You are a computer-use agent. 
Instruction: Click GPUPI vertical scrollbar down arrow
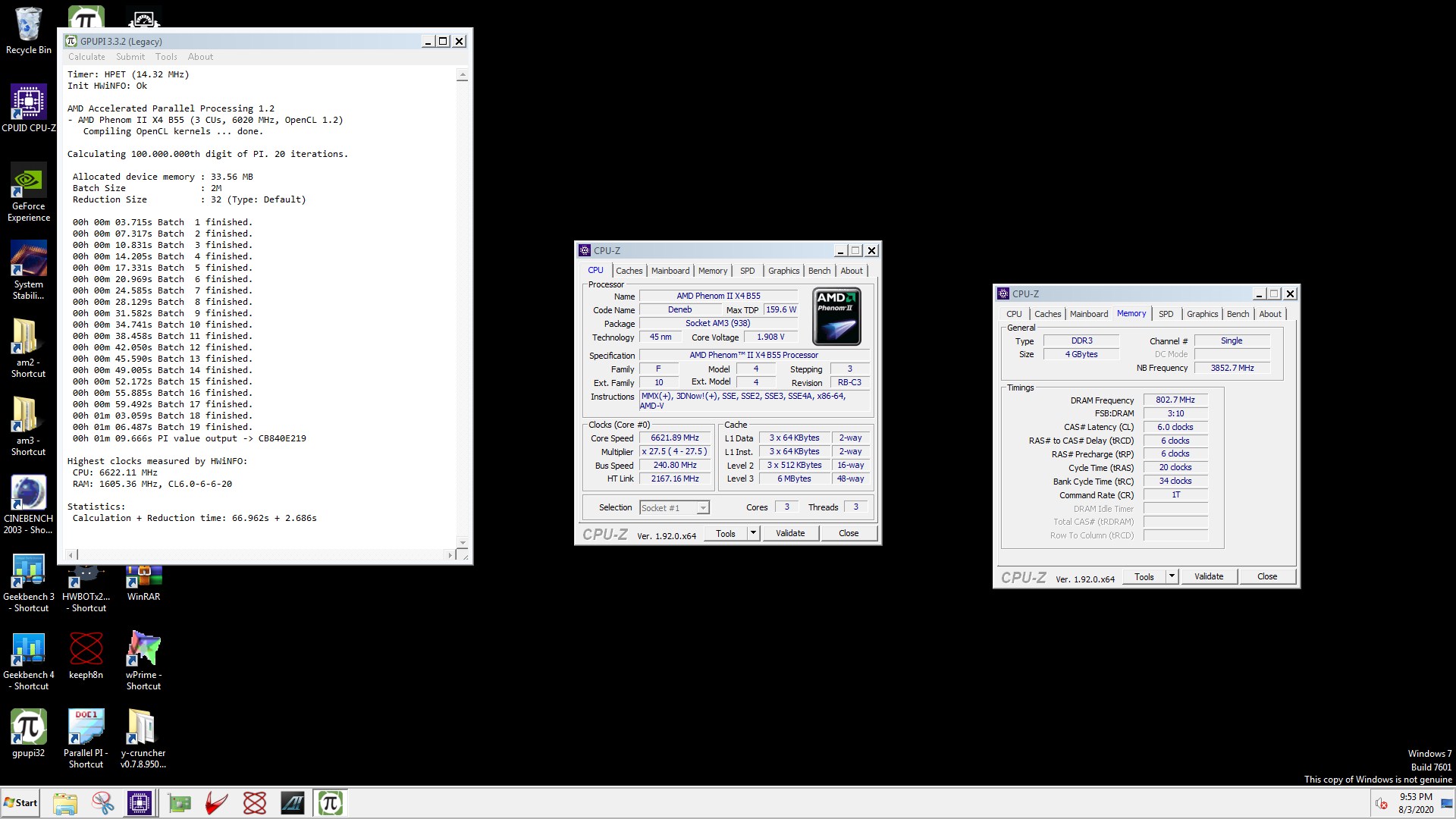point(463,543)
